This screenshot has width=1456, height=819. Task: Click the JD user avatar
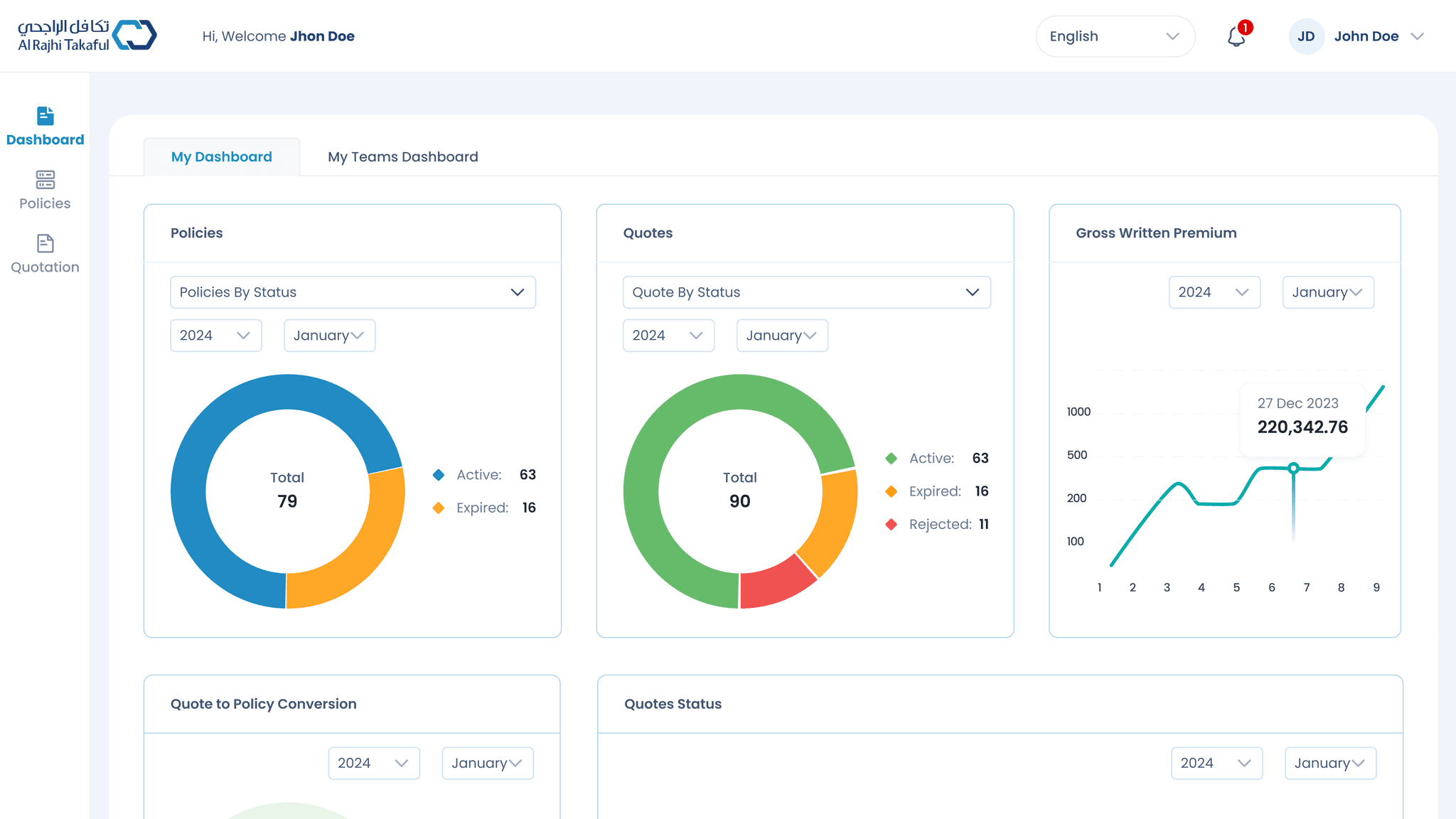pyautogui.click(x=1306, y=36)
